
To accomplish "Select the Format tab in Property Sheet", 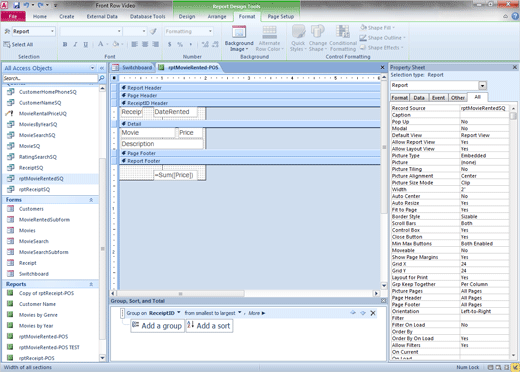I will tap(400, 98).
